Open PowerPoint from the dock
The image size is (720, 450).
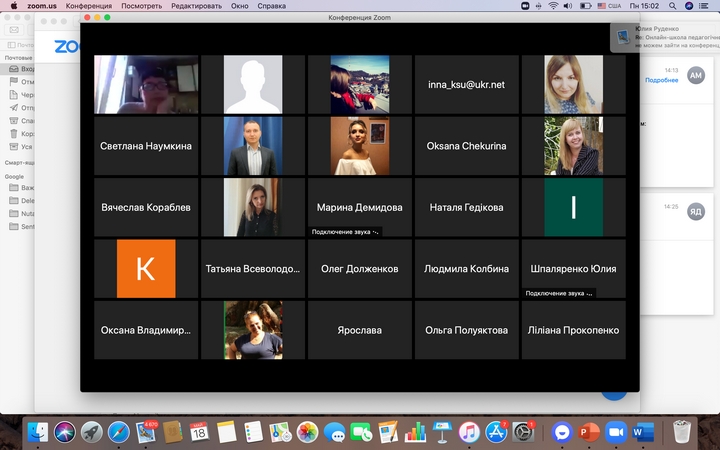pyautogui.click(x=589, y=432)
